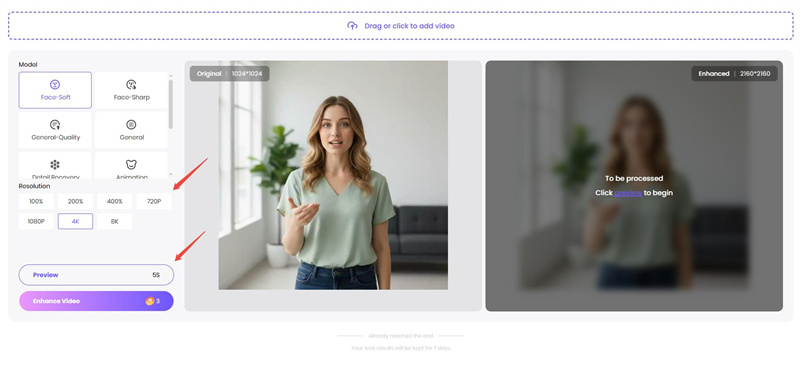The height and width of the screenshot is (369, 800).
Task: Choose 720P resolution
Action: click(x=154, y=202)
